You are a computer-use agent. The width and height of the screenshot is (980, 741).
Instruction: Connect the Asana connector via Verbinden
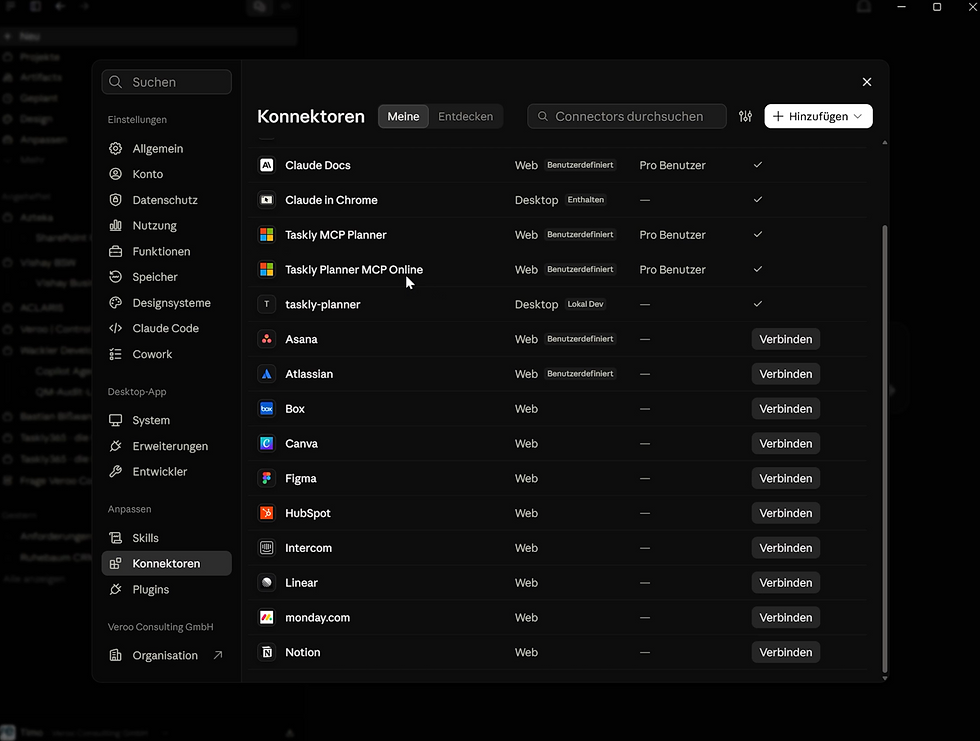[786, 339]
